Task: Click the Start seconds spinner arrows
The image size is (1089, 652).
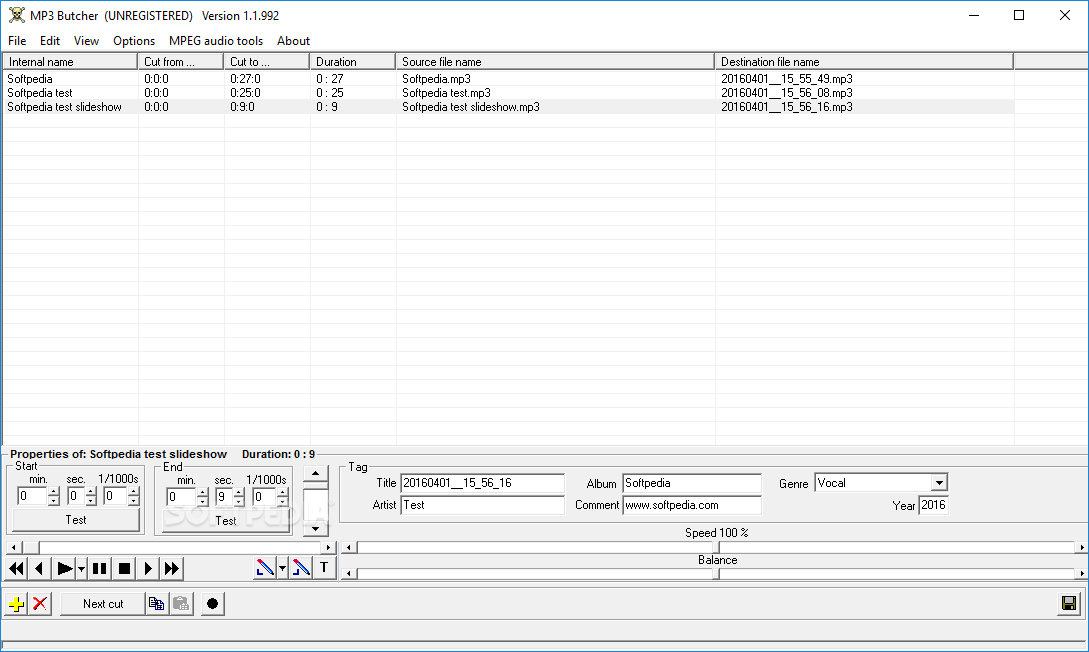Action: [x=91, y=496]
